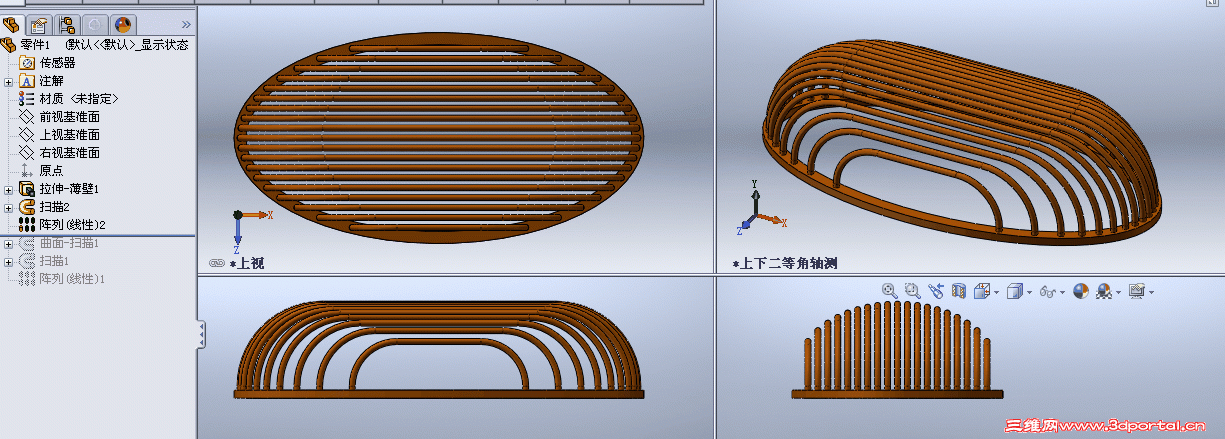The width and height of the screenshot is (1225, 439).
Task: Expand the 注解 annotations node
Action: coord(8,81)
